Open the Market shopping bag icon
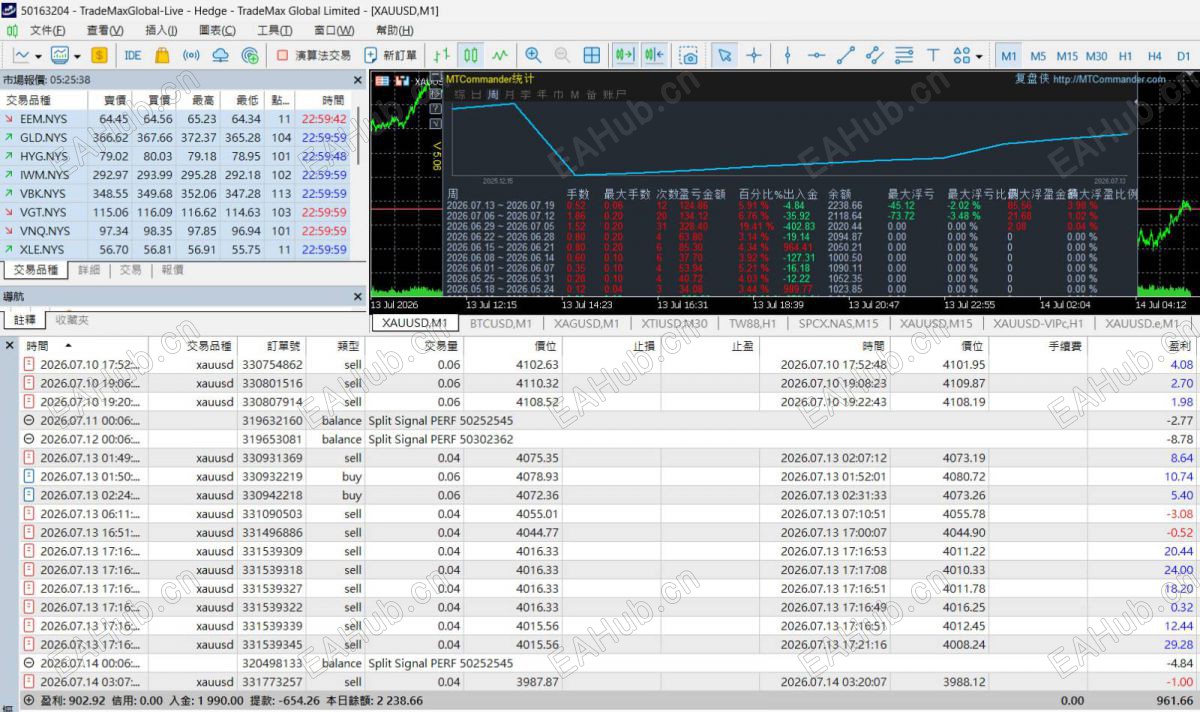Screen dimensions: 1200x712 [x=161, y=56]
